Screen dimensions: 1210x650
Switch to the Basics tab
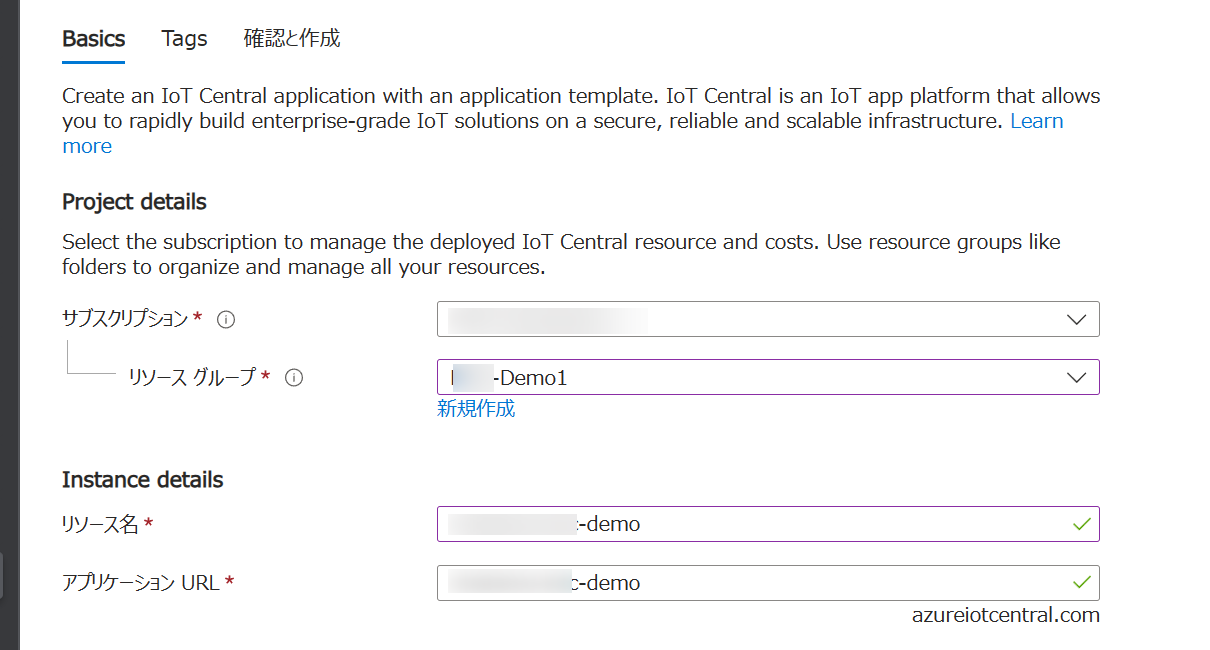click(x=93, y=39)
